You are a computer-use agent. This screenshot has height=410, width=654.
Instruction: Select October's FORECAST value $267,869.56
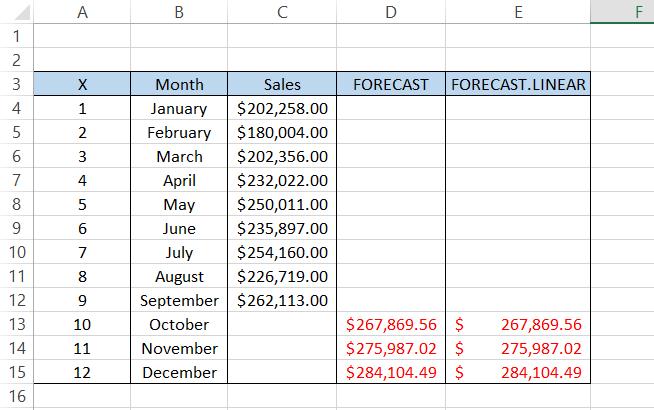click(x=391, y=324)
